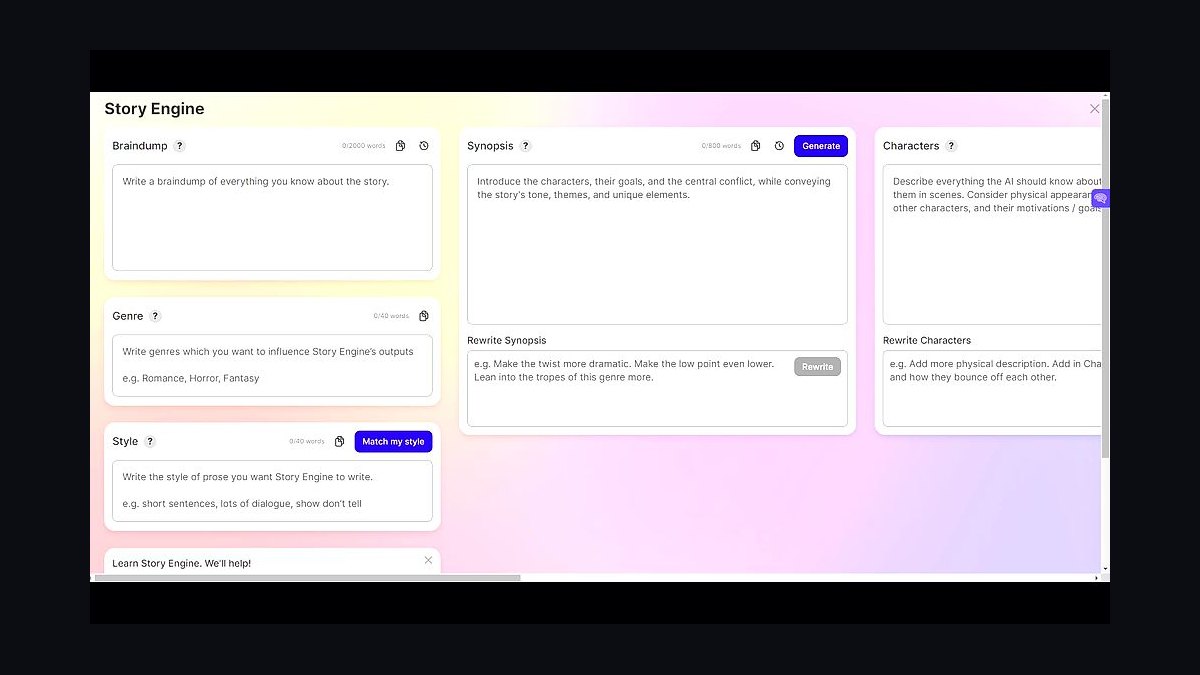Image resolution: width=1200 pixels, height=675 pixels.
Task: Click the Braindump 0/2000 words counter
Action: click(x=364, y=146)
